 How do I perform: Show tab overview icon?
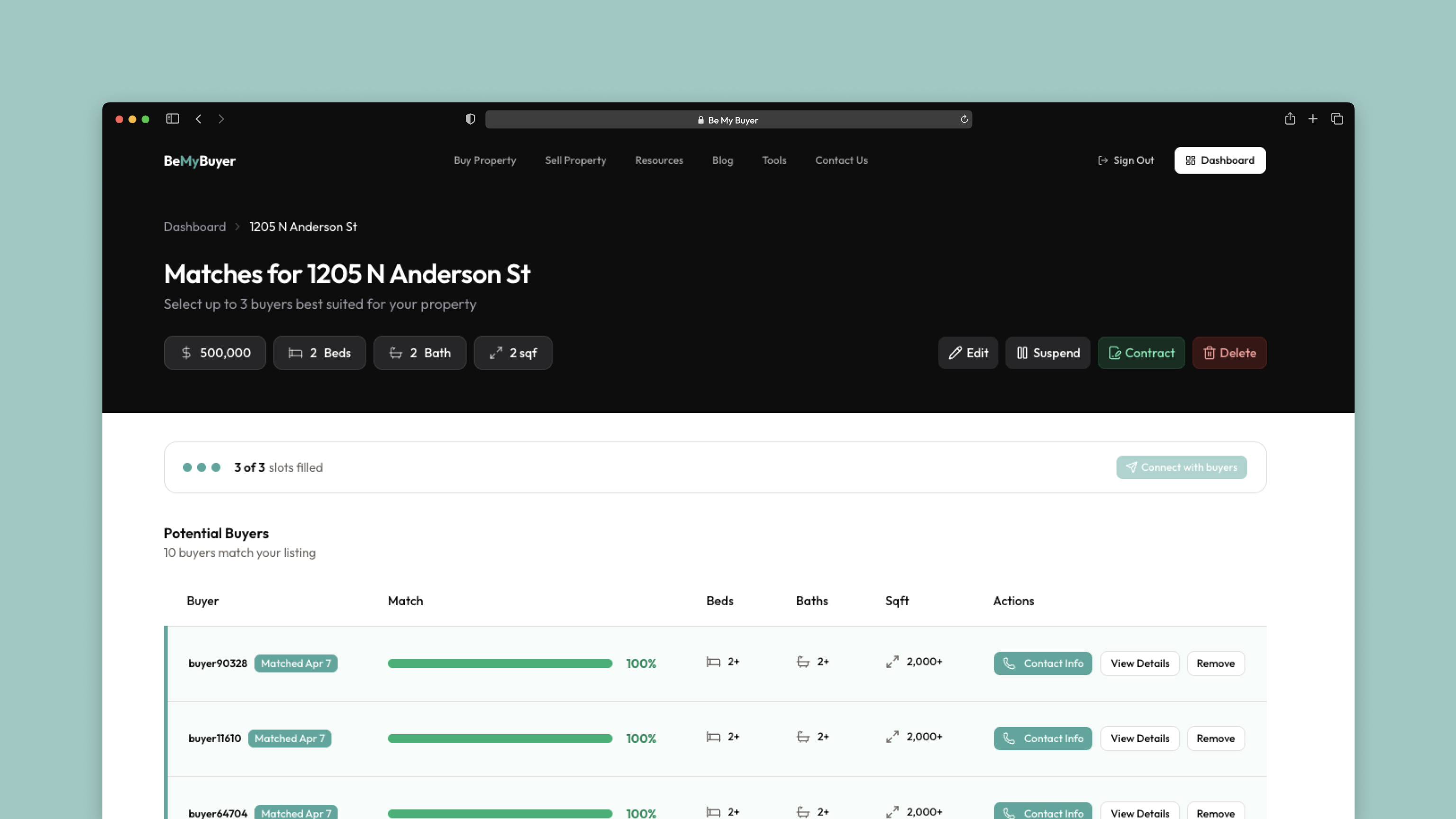[1337, 118]
